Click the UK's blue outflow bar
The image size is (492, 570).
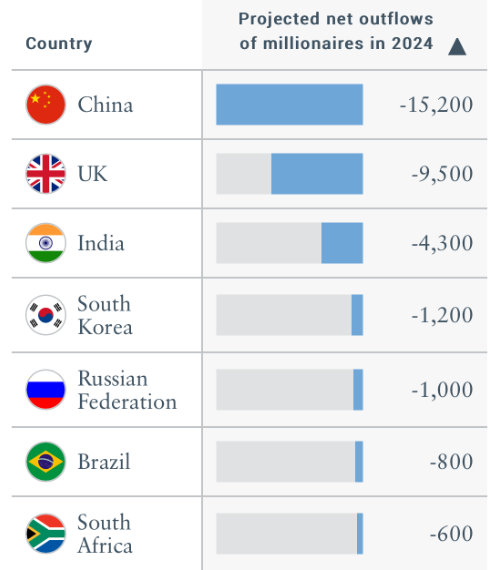click(x=317, y=174)
